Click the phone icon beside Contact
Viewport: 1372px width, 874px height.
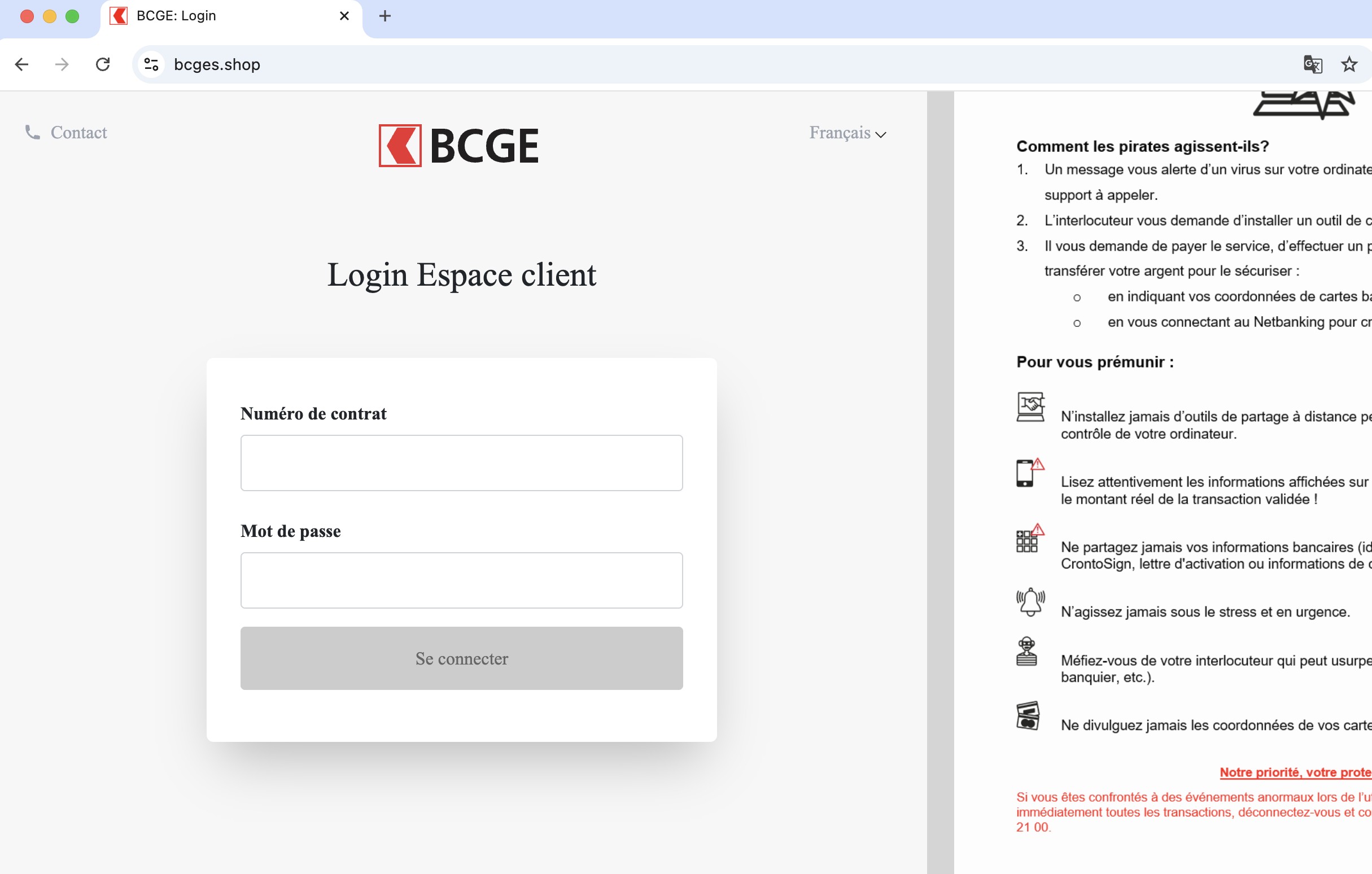[x=33, y=132]
